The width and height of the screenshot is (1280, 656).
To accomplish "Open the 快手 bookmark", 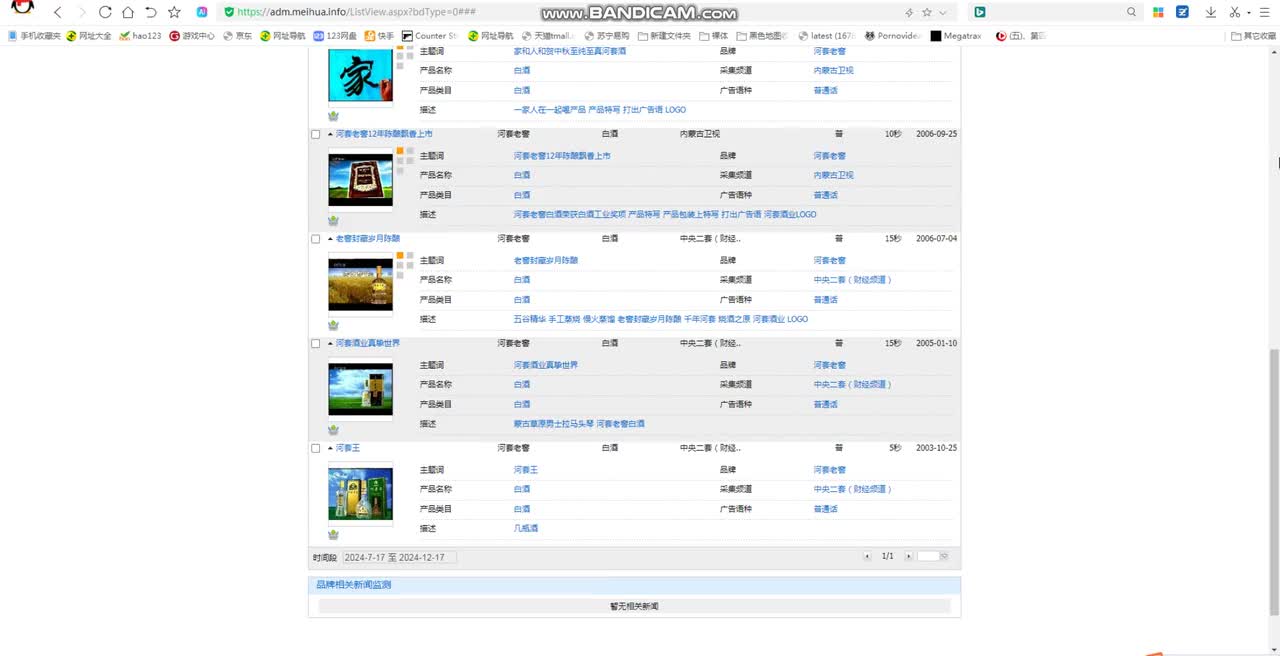I will 379,36.
